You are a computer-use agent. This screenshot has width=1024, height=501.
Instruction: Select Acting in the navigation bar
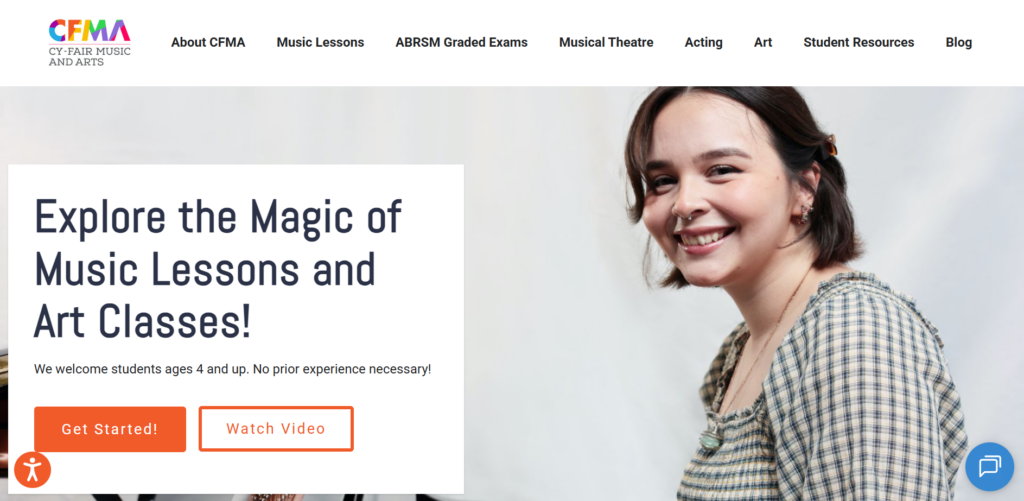(703, 42)
